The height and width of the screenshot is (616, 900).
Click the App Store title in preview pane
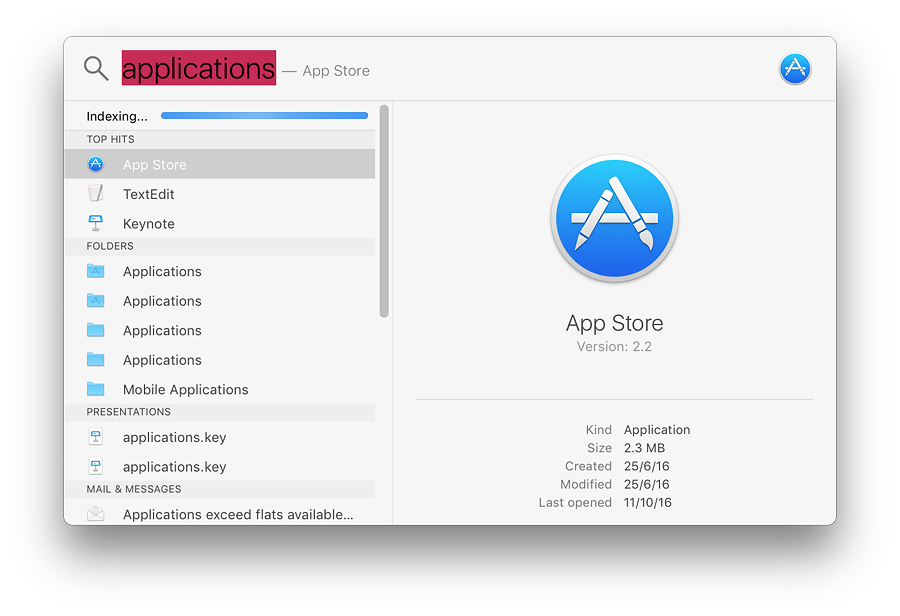pyautogui.click(x=614, y=323)
